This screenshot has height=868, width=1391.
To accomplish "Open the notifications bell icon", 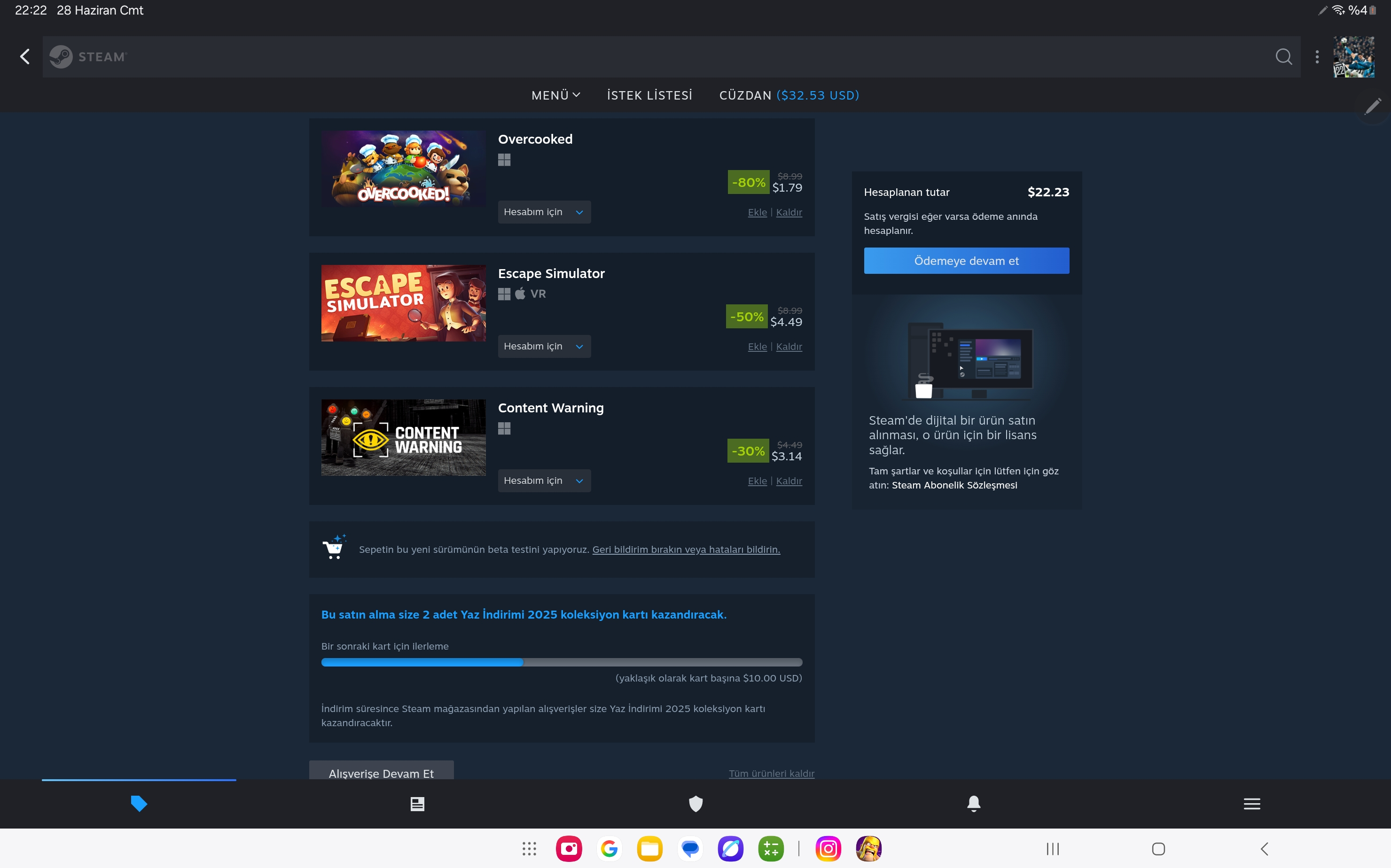I will click(x=974, y=803).
